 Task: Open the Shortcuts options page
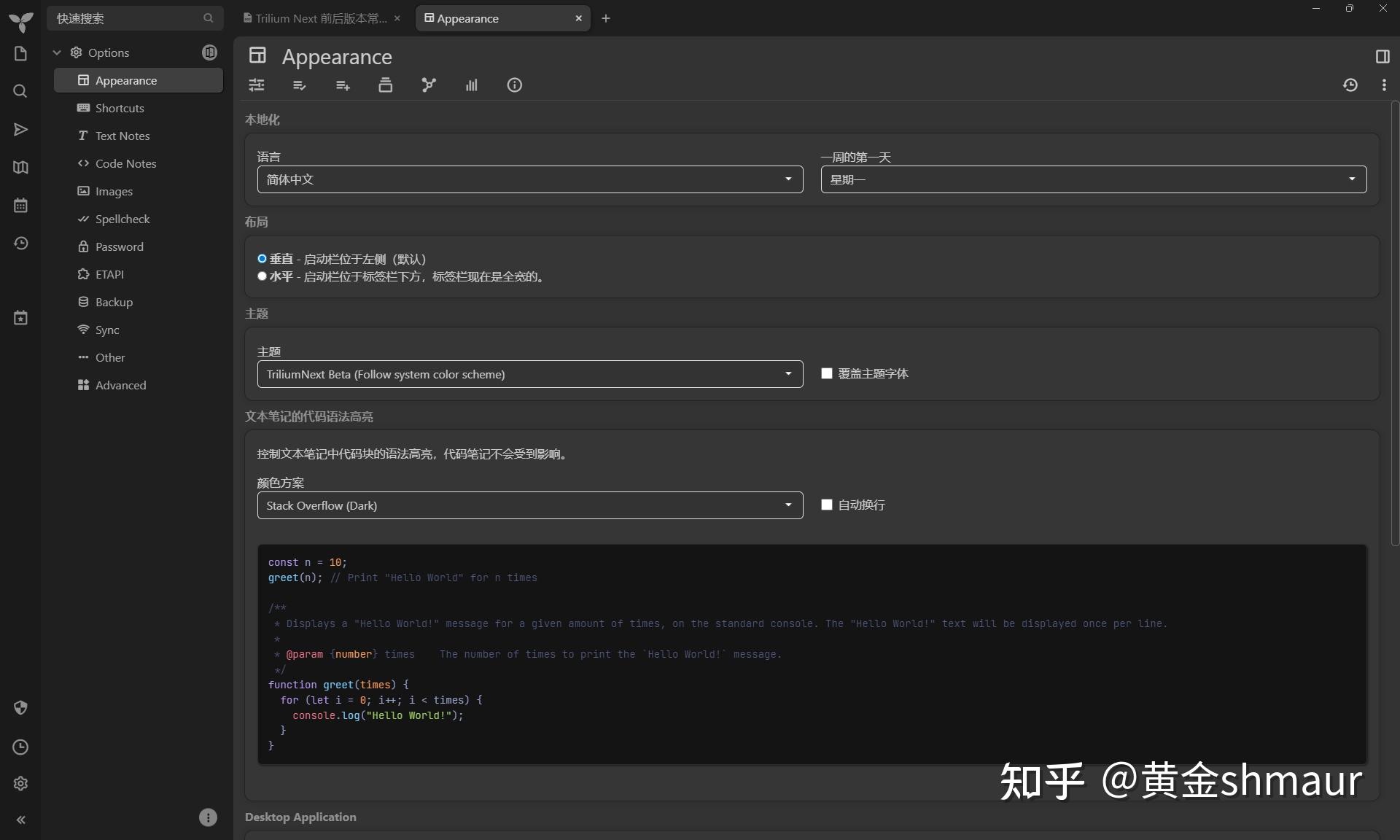[x=120, y=108]
